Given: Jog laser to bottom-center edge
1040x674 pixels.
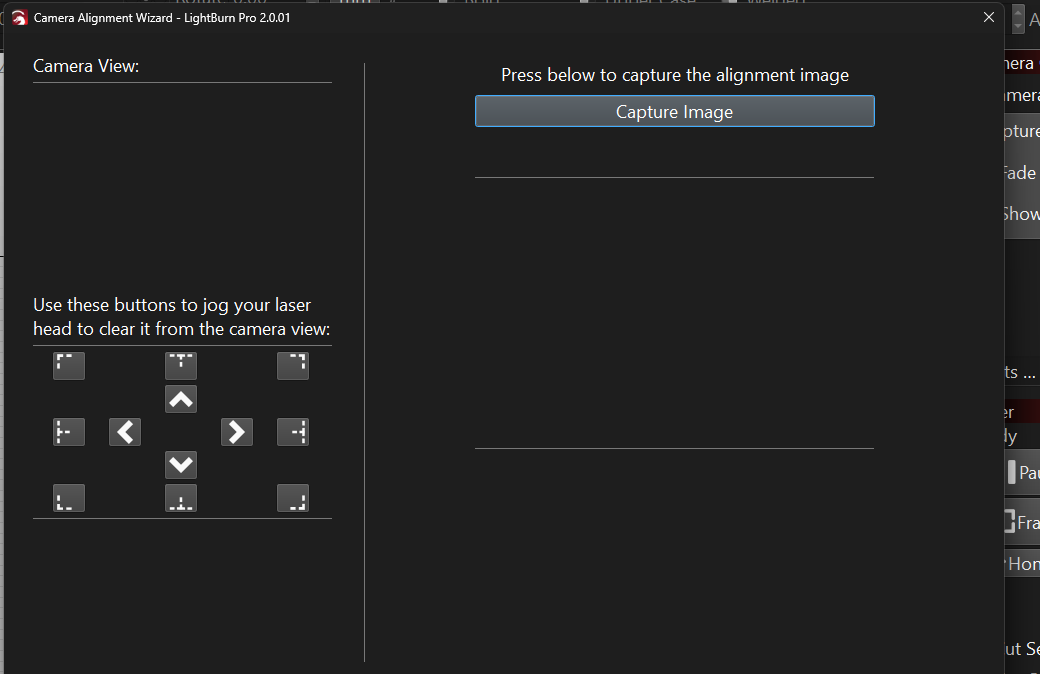Looking at the screenshot, I should coord(181,498).
